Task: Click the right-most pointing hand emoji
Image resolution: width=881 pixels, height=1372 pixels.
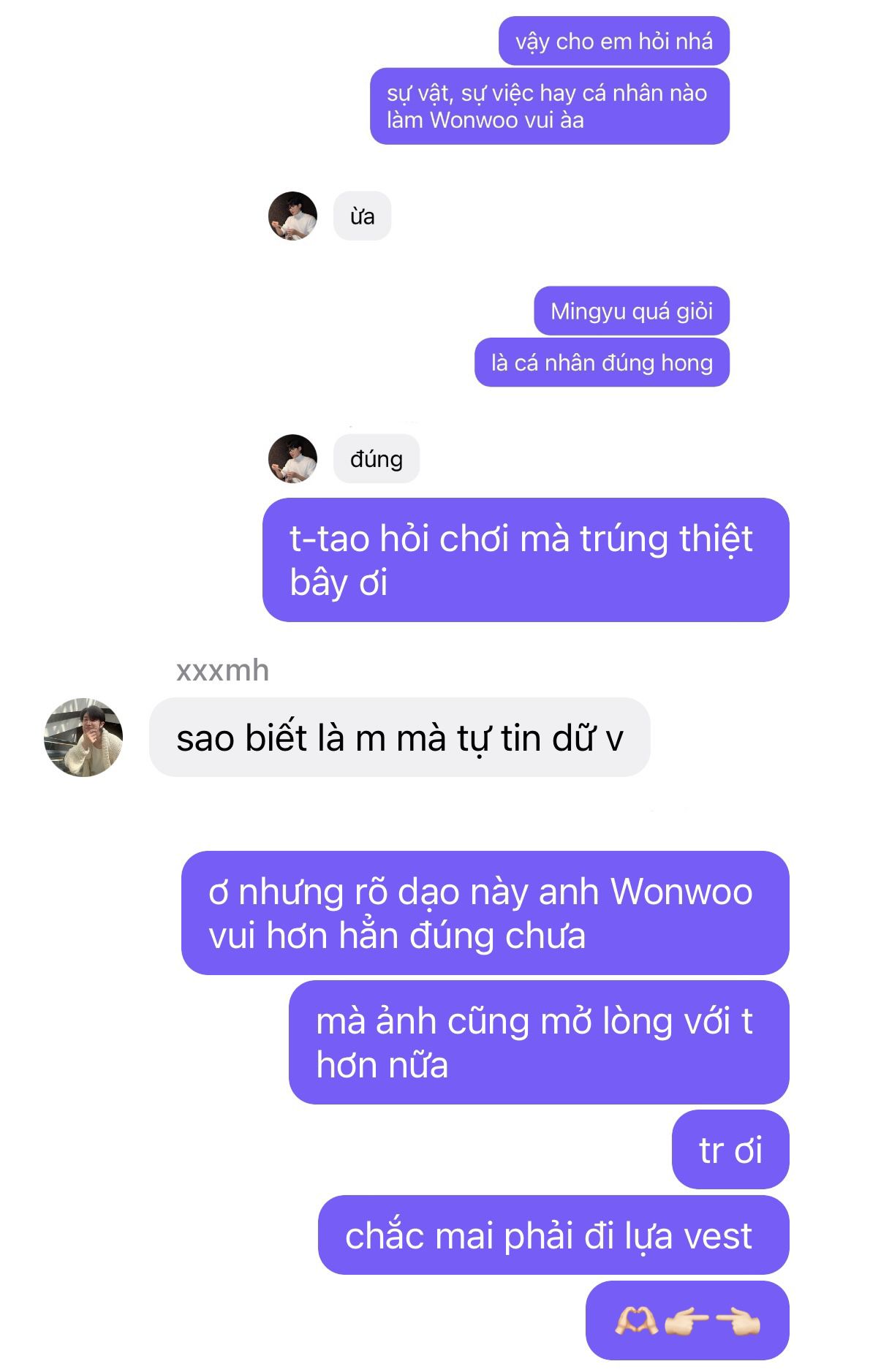Action: click(738, 1322)
